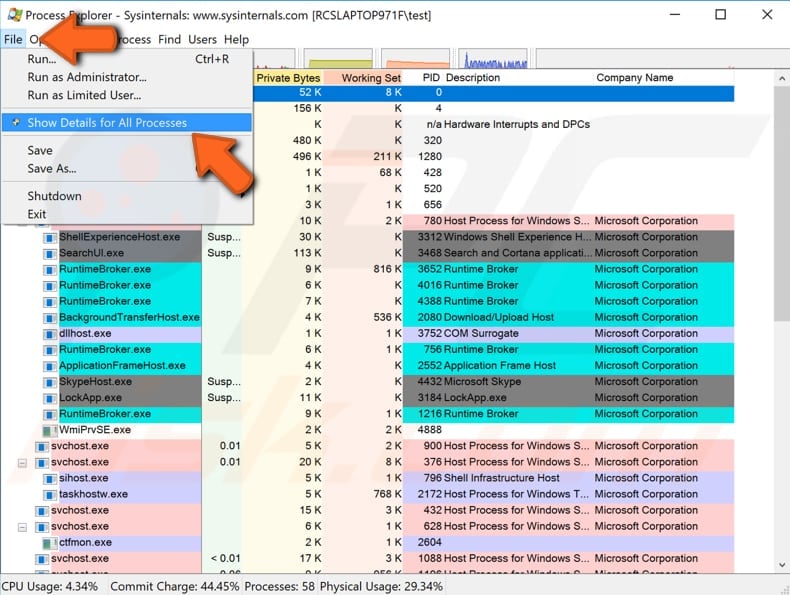
Task: Click the Processes: 58 status entry
Action: pyautogui.click(x=280, y=586)
